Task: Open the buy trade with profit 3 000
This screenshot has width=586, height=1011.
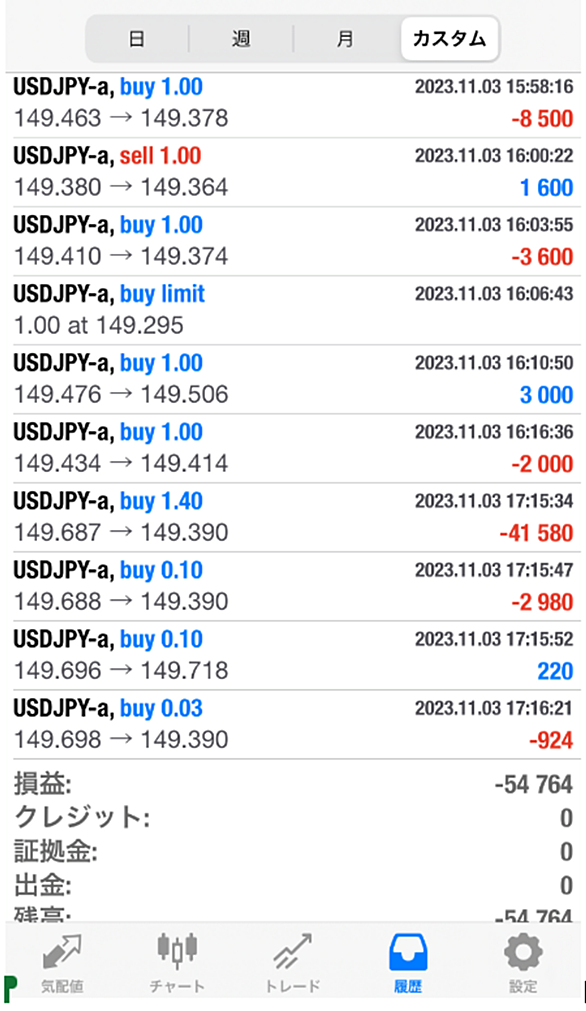Action: click(293, 379)
